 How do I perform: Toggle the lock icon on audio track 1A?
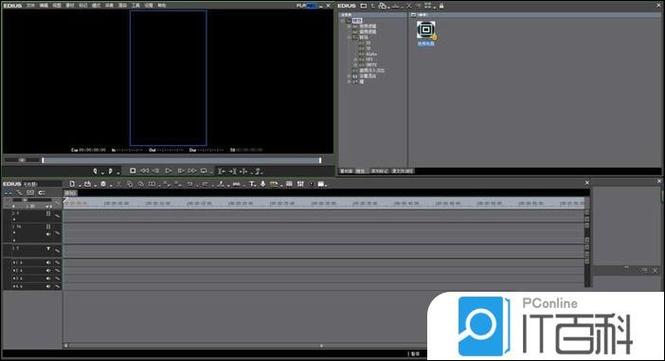point(57,263)
